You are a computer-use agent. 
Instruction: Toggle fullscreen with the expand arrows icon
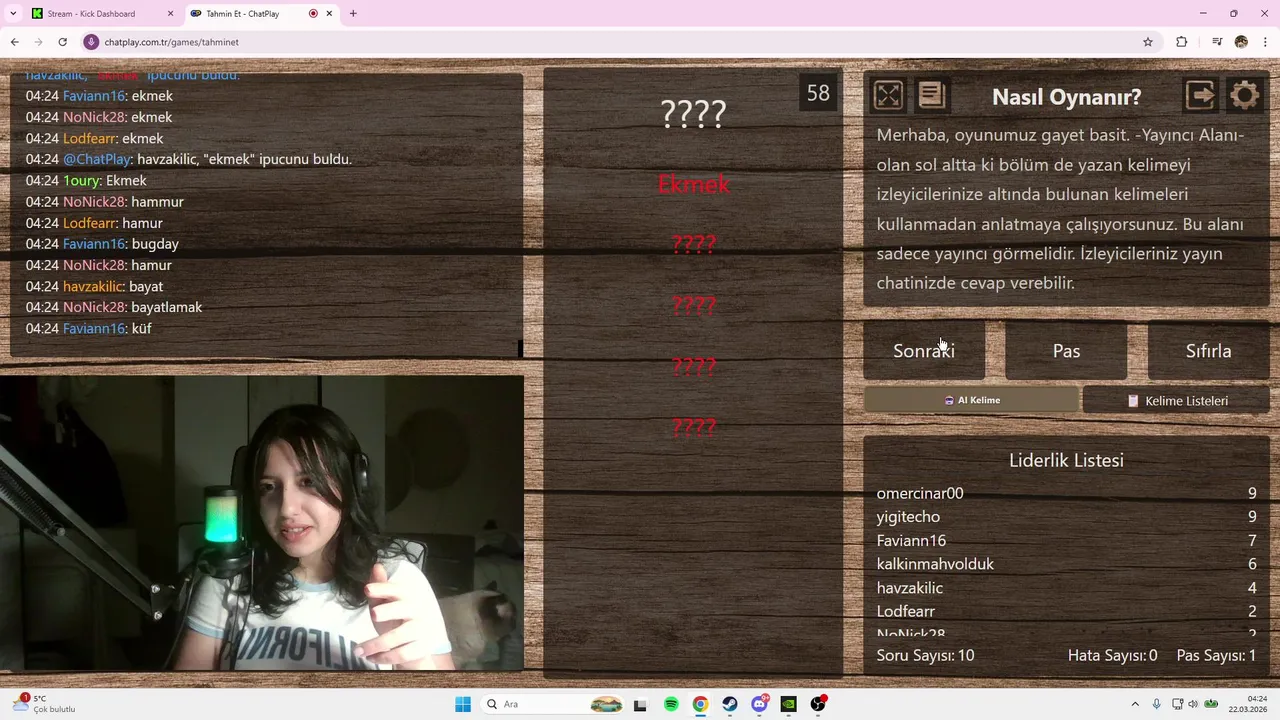pyautogui.click(x=888, y=95)
